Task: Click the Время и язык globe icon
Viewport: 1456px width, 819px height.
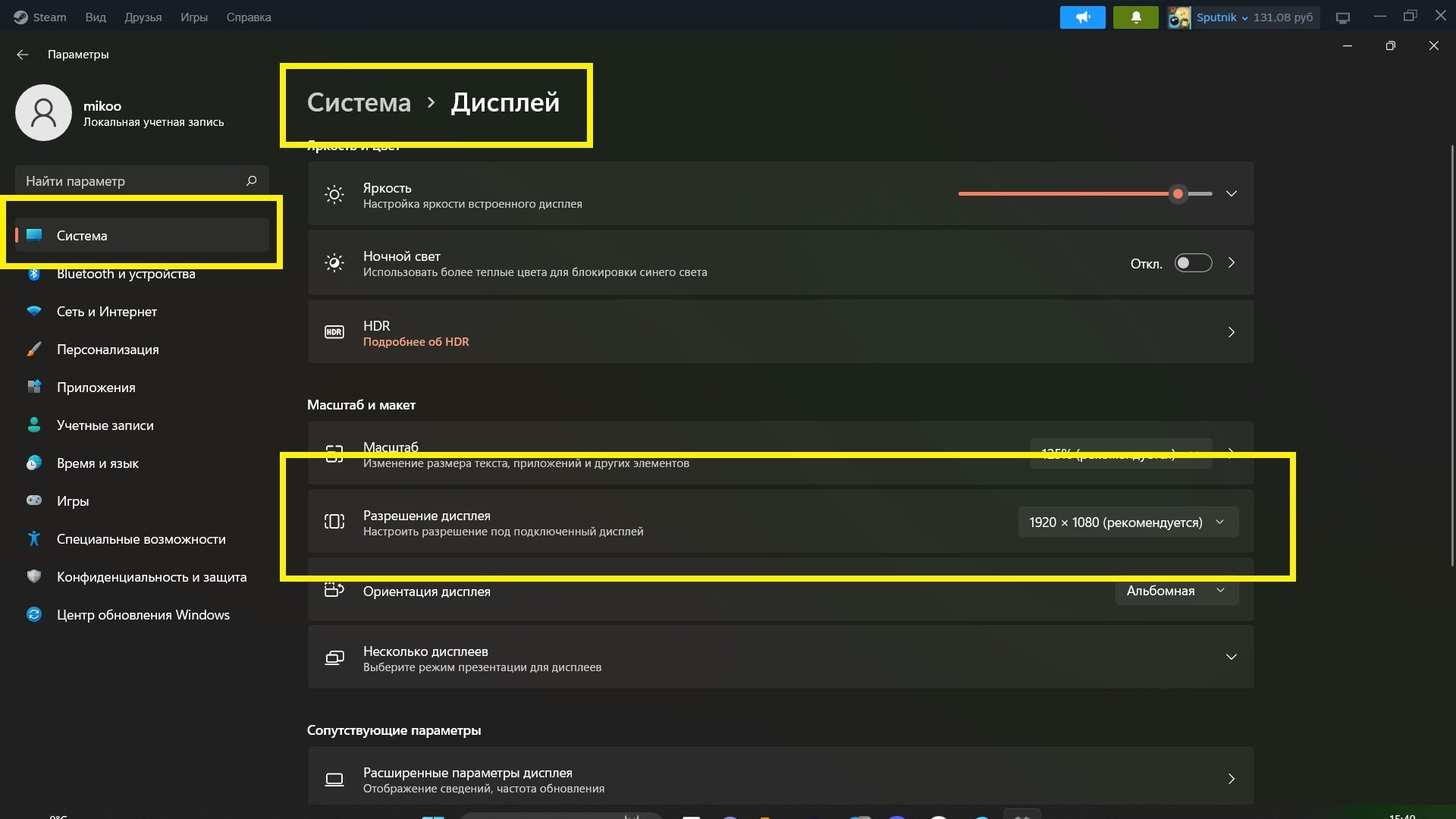Action: tap(34, 463)
